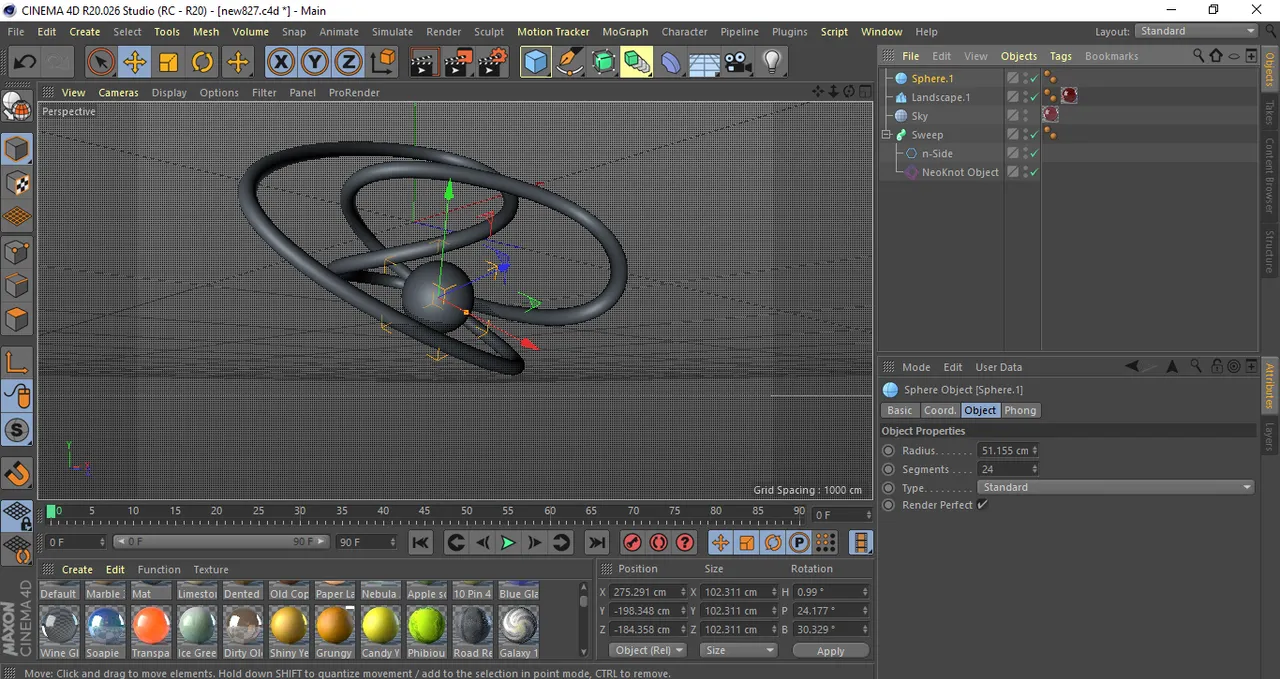
Task: Toggle visibility dots for the Sky object
Action: (x=1026, y=116)
